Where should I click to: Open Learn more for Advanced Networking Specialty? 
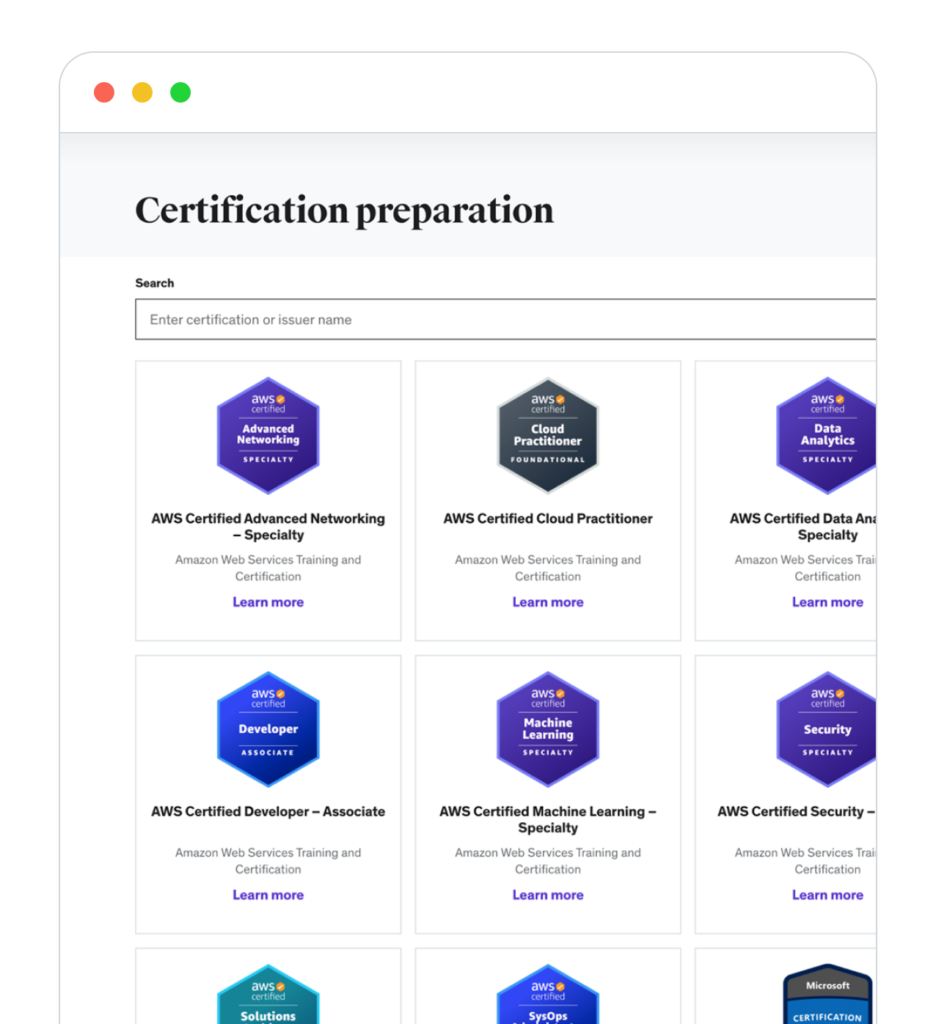268,602
